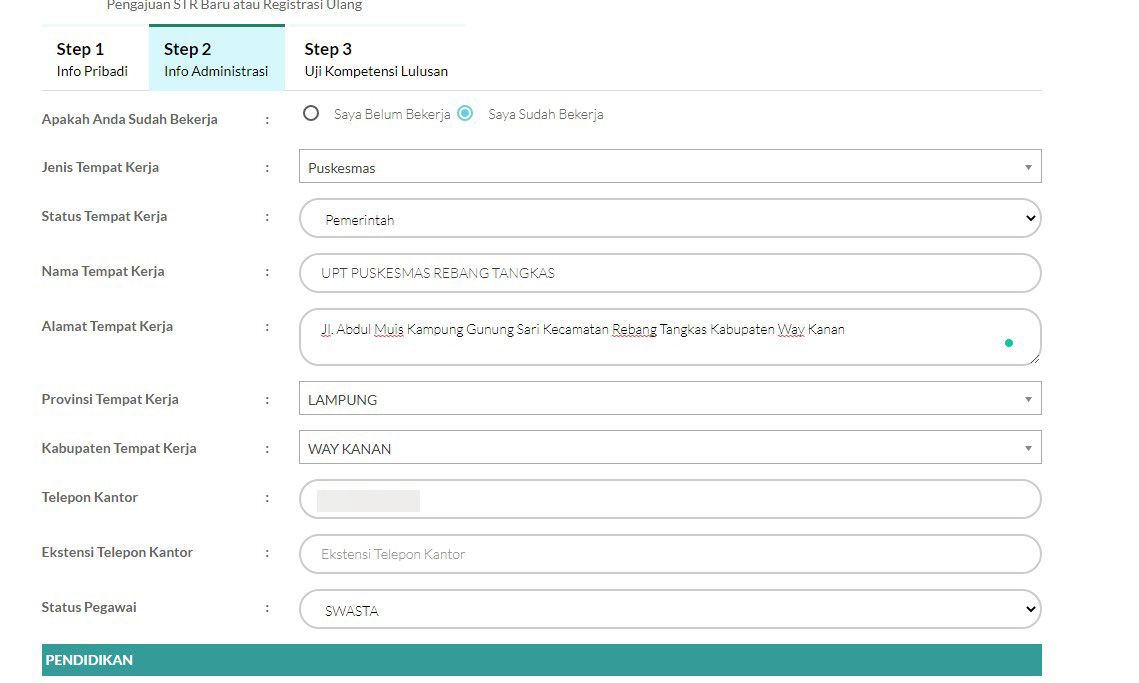Open the Kabupaten Tempat Kerja dropdown showing WAY KANAN
The height and width of the screenshot is (683, 1139).
[670, 447]
